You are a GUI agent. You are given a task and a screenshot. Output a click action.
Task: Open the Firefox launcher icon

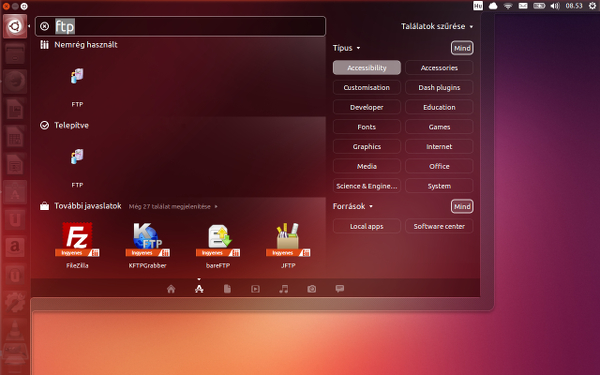(x=15, y=81)
